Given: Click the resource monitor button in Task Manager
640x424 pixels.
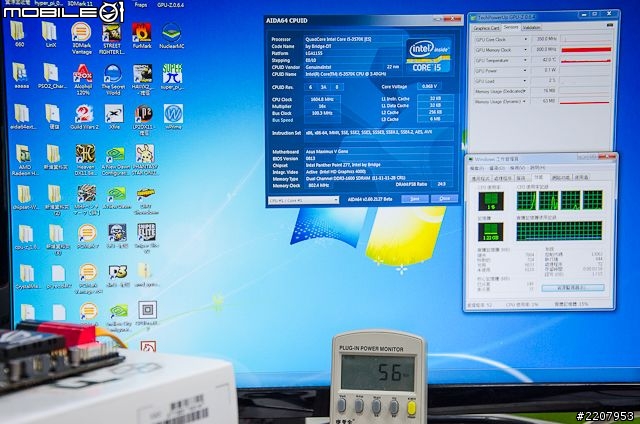Looking at the screenshot, I should [x=573, y=288].
